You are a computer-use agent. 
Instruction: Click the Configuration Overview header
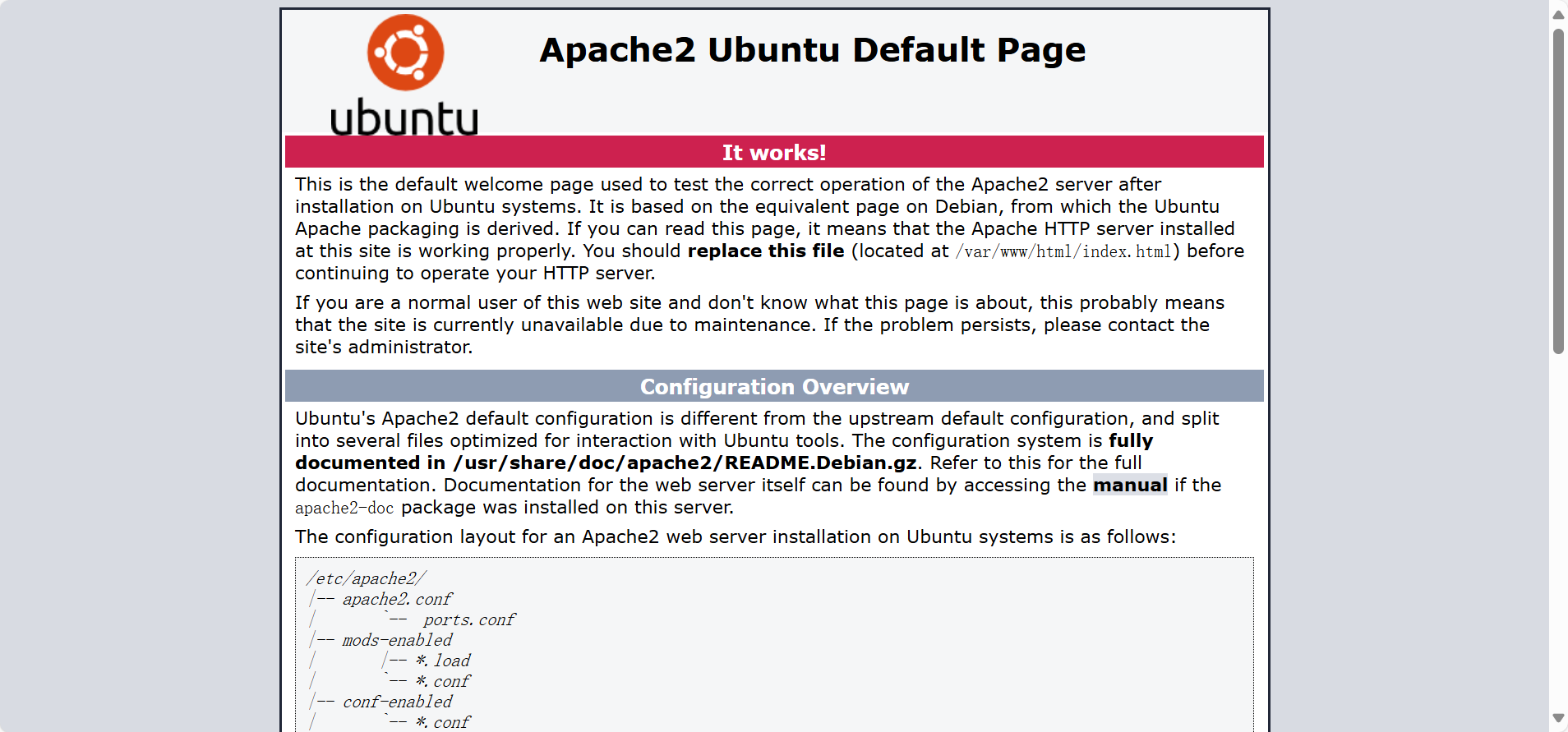click(774, 386)
